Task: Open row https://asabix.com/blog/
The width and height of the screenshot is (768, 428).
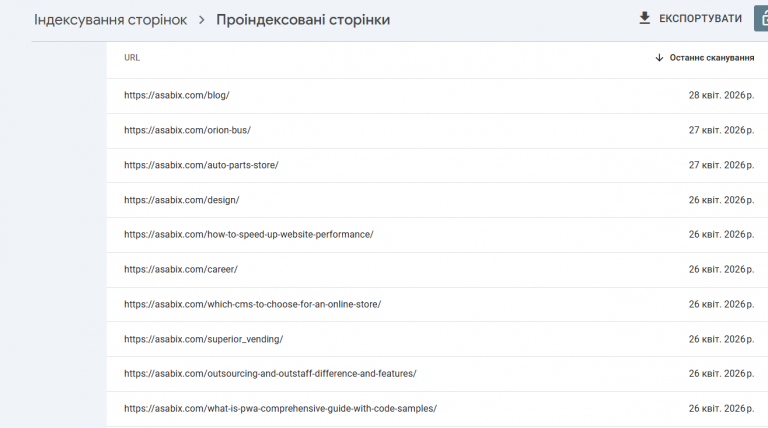Action: 437,96
